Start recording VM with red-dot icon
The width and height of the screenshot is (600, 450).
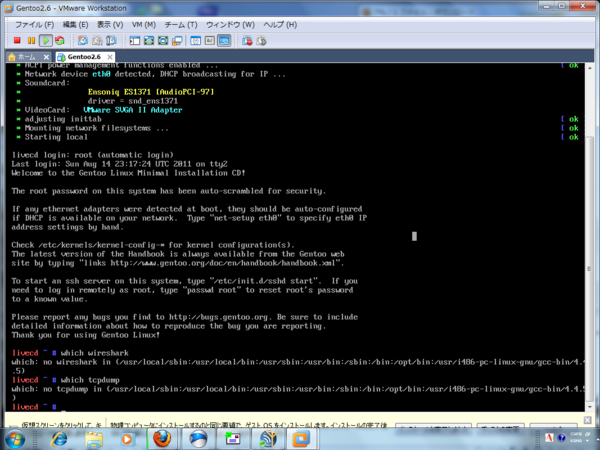247,41
